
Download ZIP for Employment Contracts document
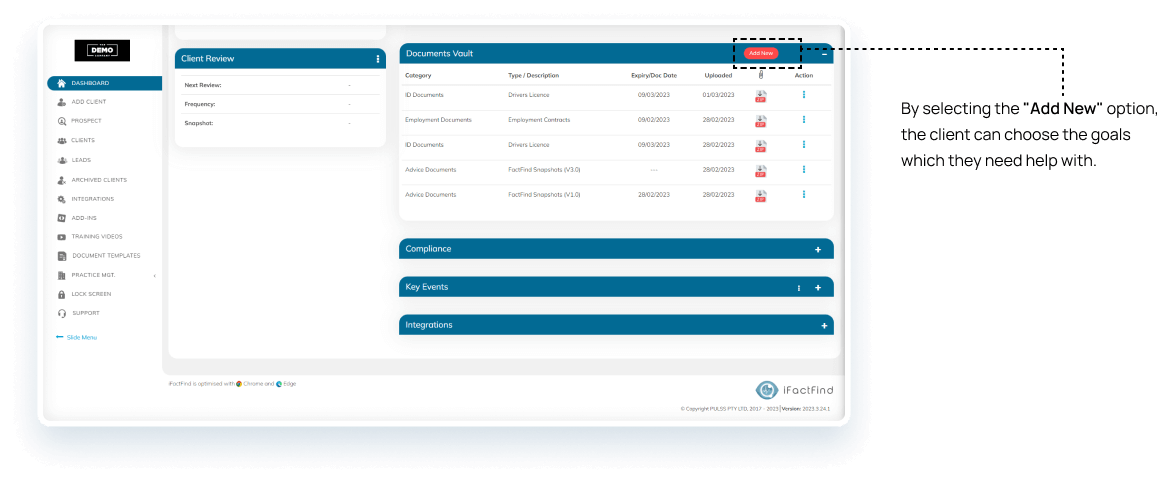click(x=761, y=120)
